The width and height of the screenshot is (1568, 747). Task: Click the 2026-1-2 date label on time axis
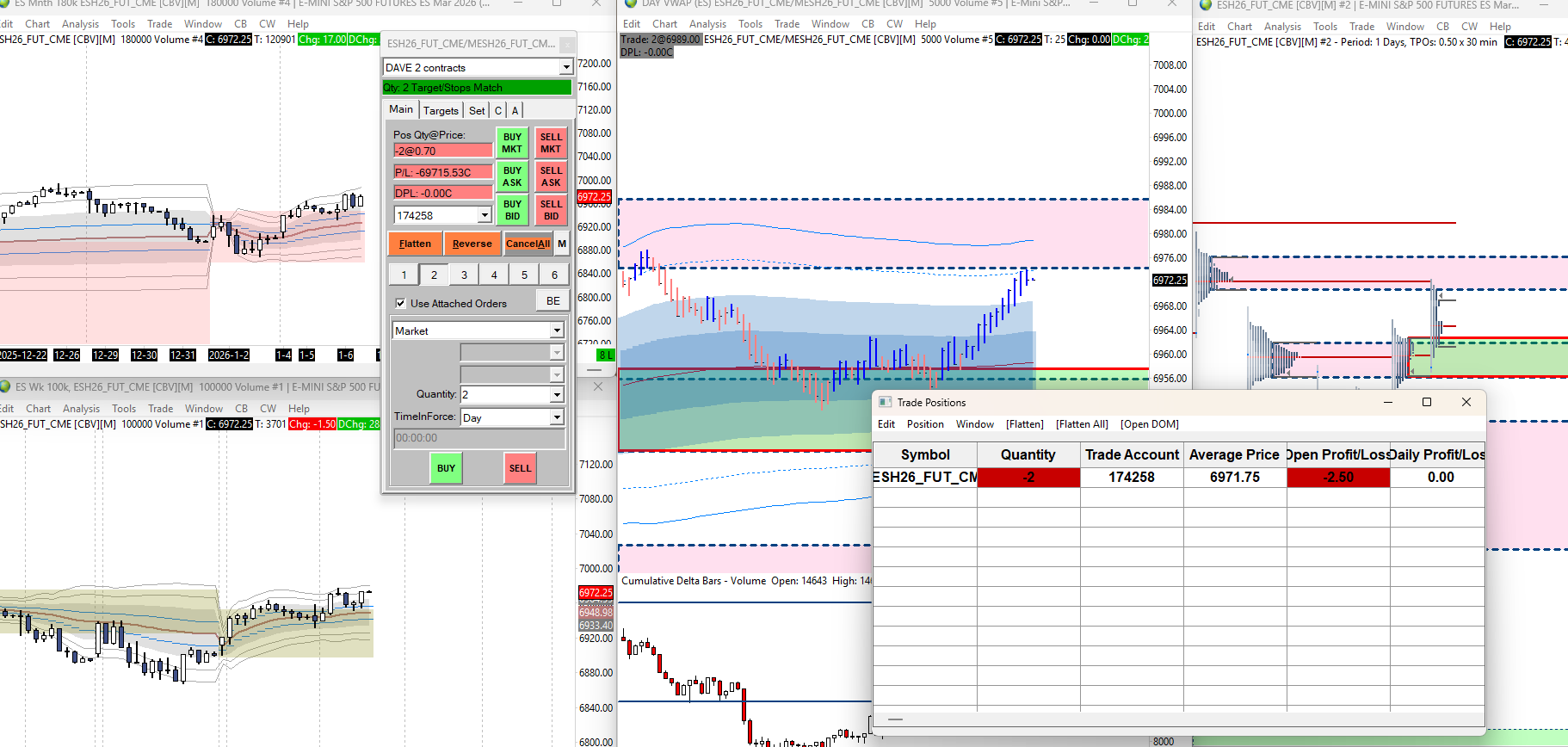click(229, 355)
